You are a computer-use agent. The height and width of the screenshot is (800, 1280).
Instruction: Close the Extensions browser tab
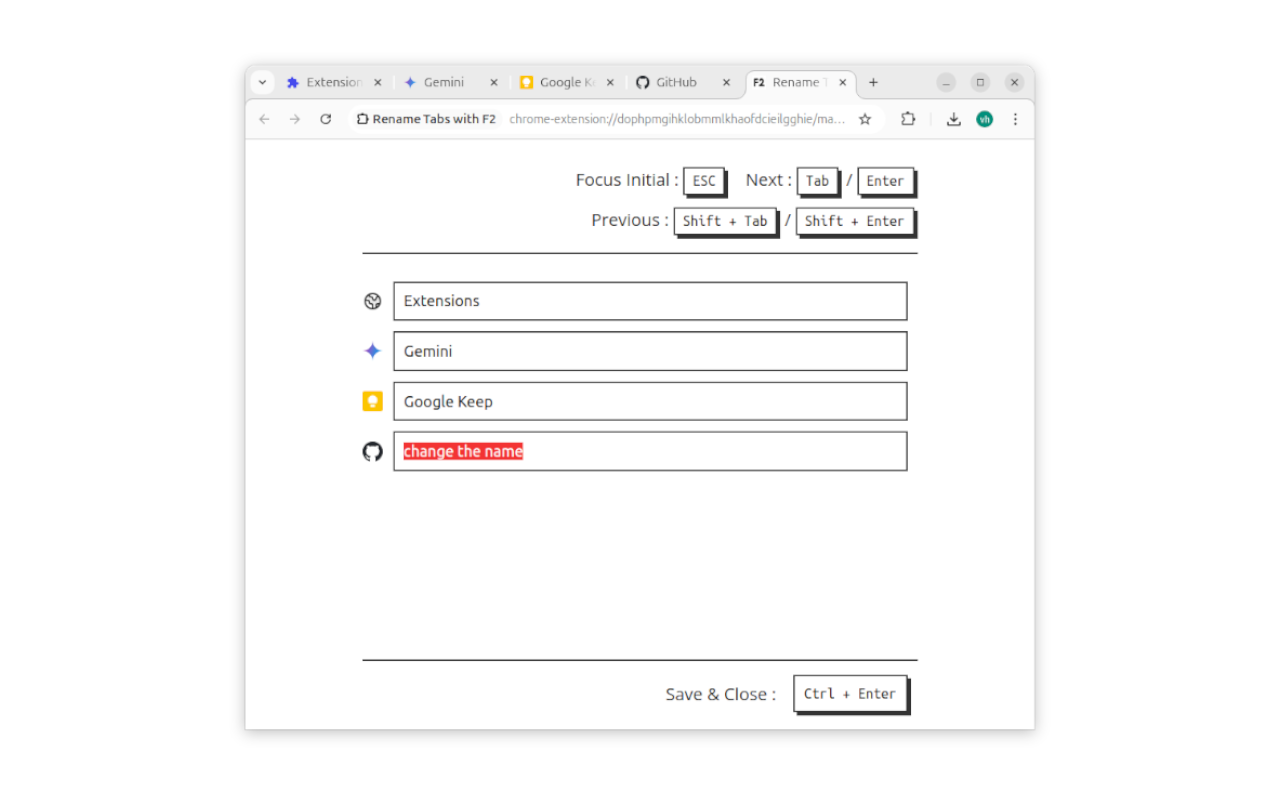point(377,83)
